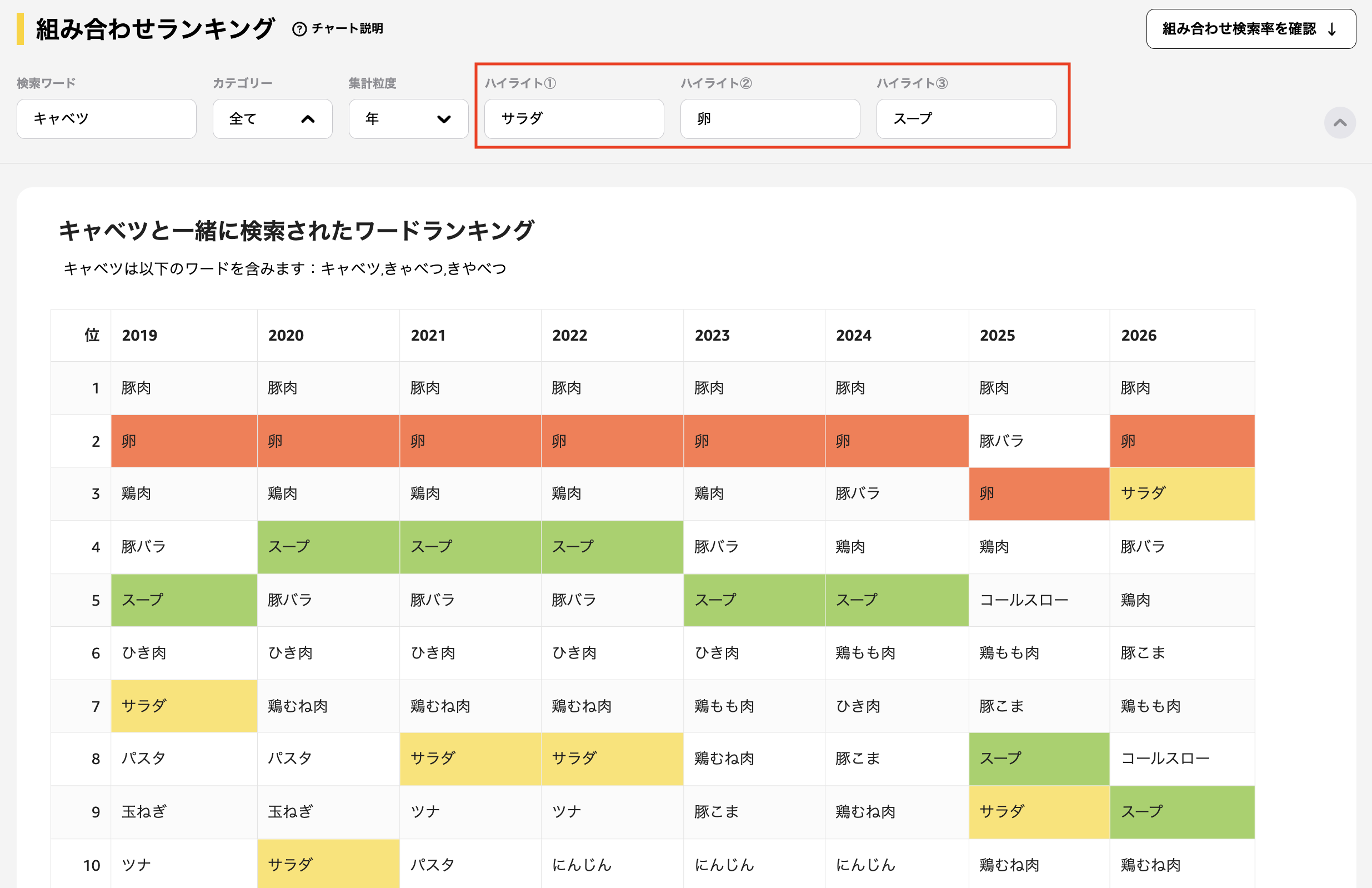Click 豚バラ in rank 2 of 2025

[1002, 441]
